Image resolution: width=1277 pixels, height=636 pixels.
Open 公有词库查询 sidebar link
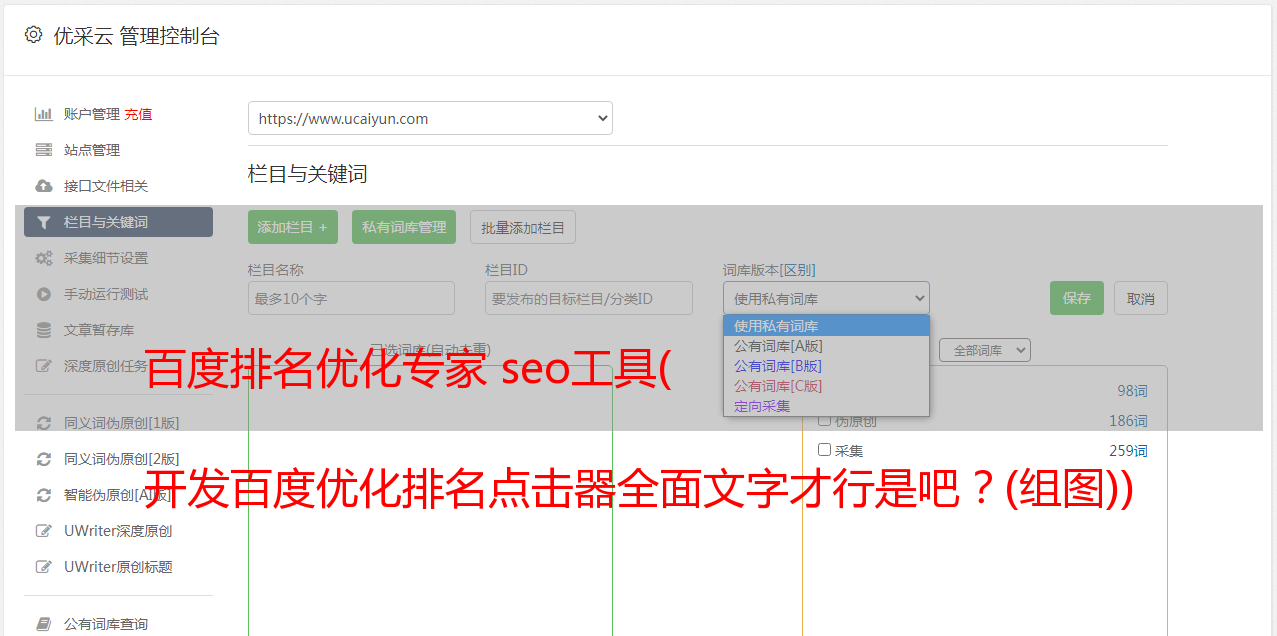[x=106, y=624]
